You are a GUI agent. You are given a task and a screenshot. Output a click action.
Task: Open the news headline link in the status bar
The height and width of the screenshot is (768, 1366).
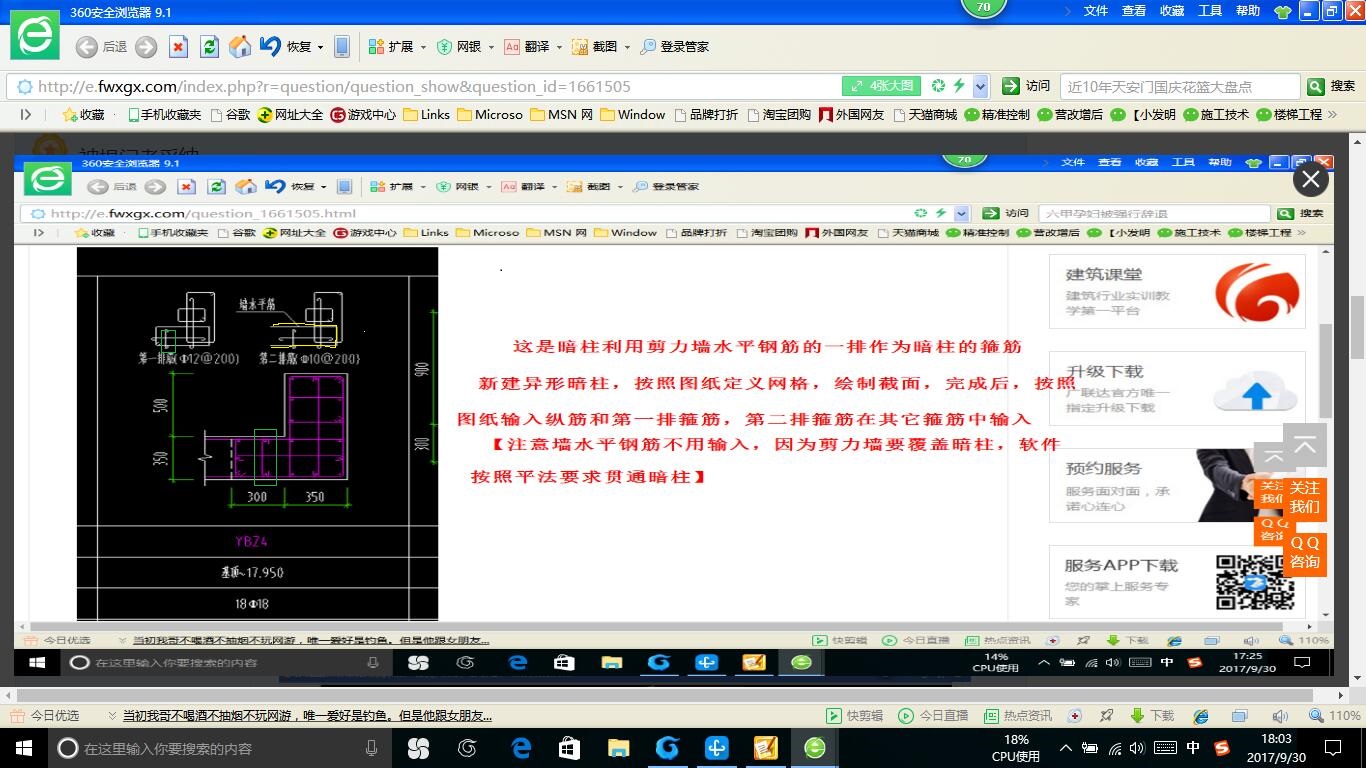click(307, 716)
